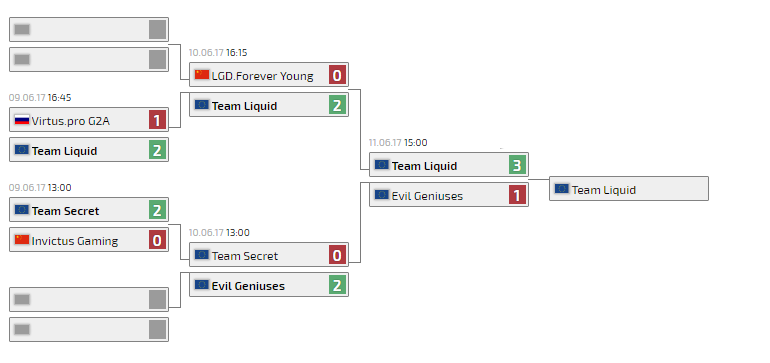The image size is (770, 363).
Task: Click EU flag beside Team Secret 09.06.17 match
Action: (x=22, y=210)
